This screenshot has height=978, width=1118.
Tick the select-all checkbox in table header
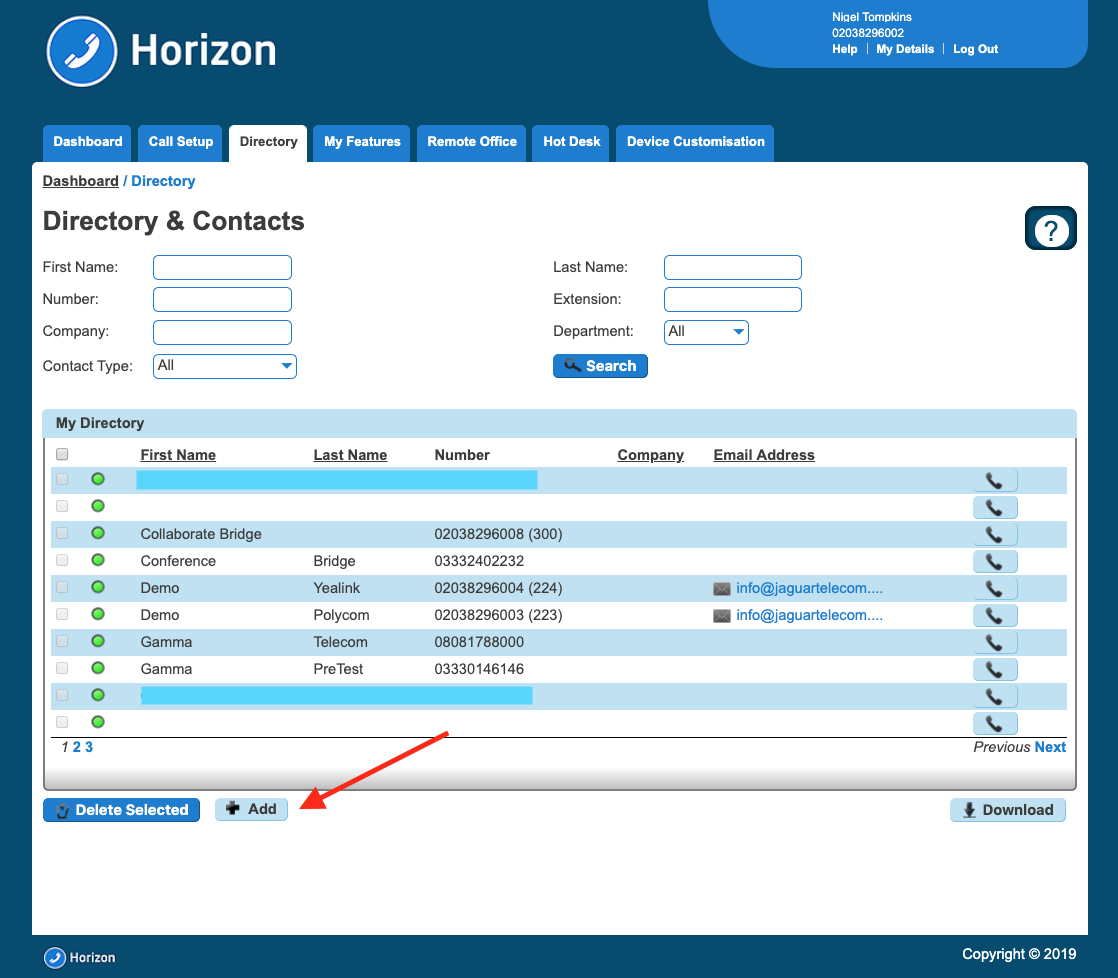(62, 454)
